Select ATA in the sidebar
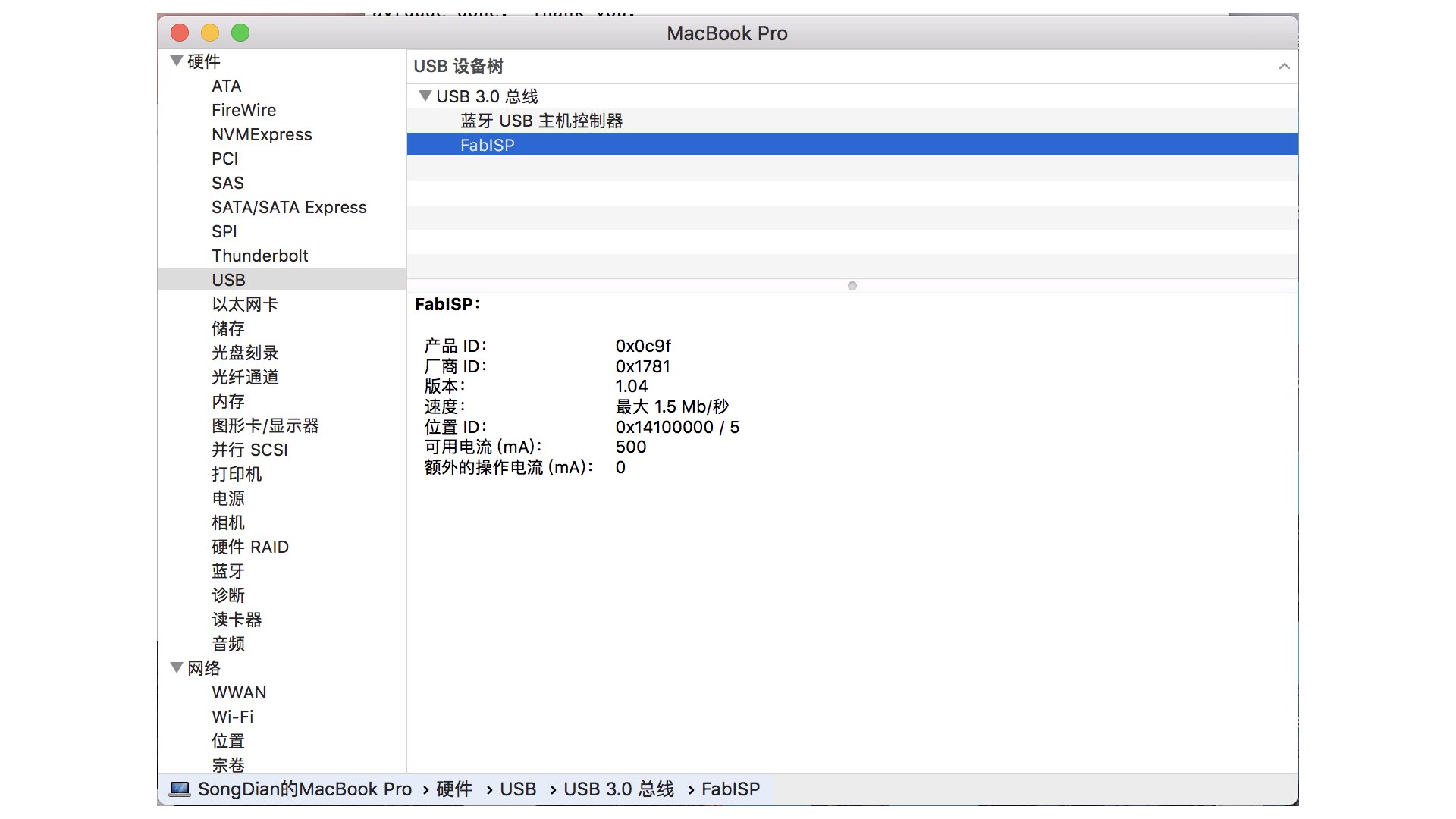Viewport: 1456px width, 819px height. coord(227,86)
